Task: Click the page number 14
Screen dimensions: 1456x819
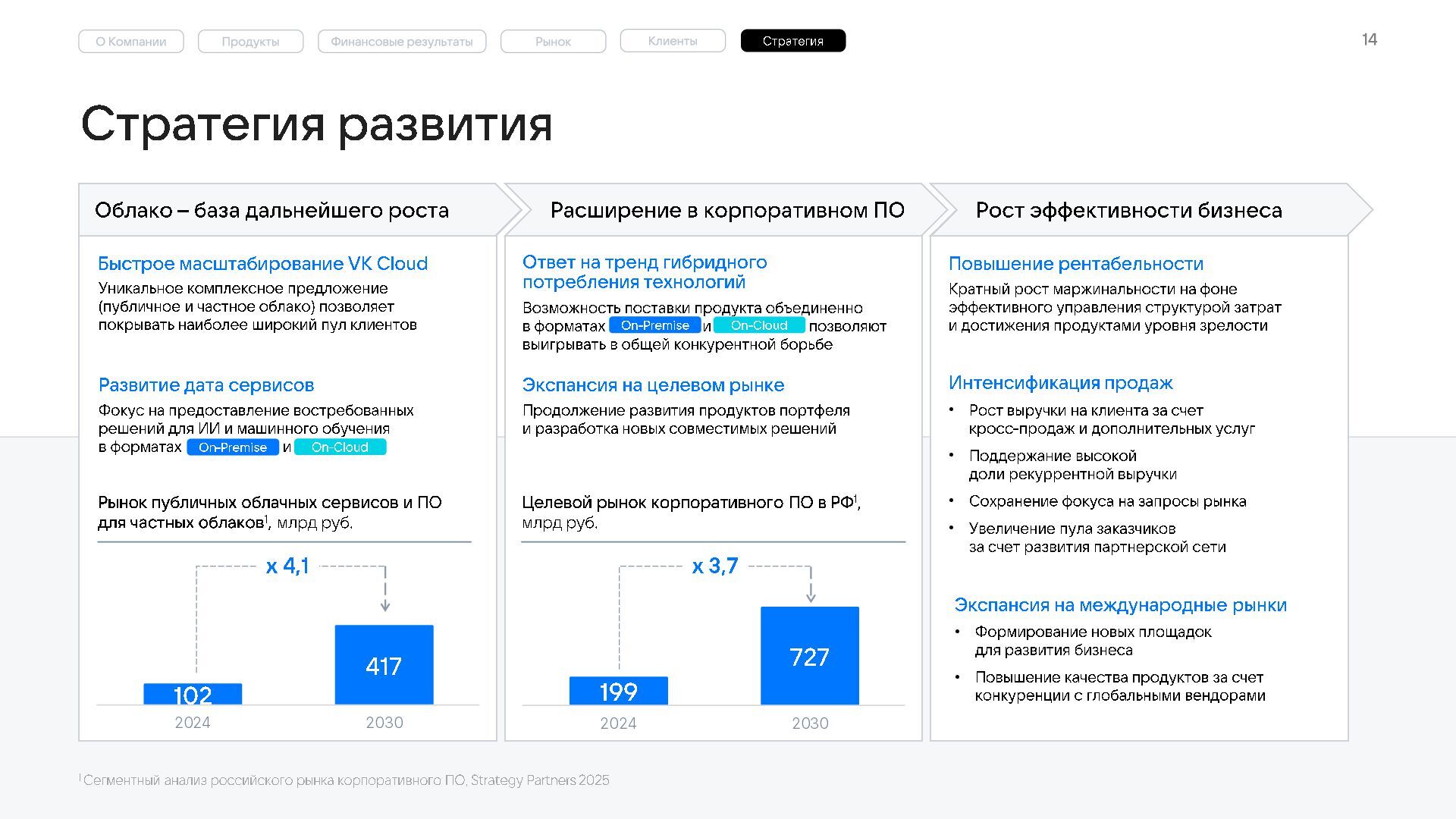Action: click(1369, 39)
